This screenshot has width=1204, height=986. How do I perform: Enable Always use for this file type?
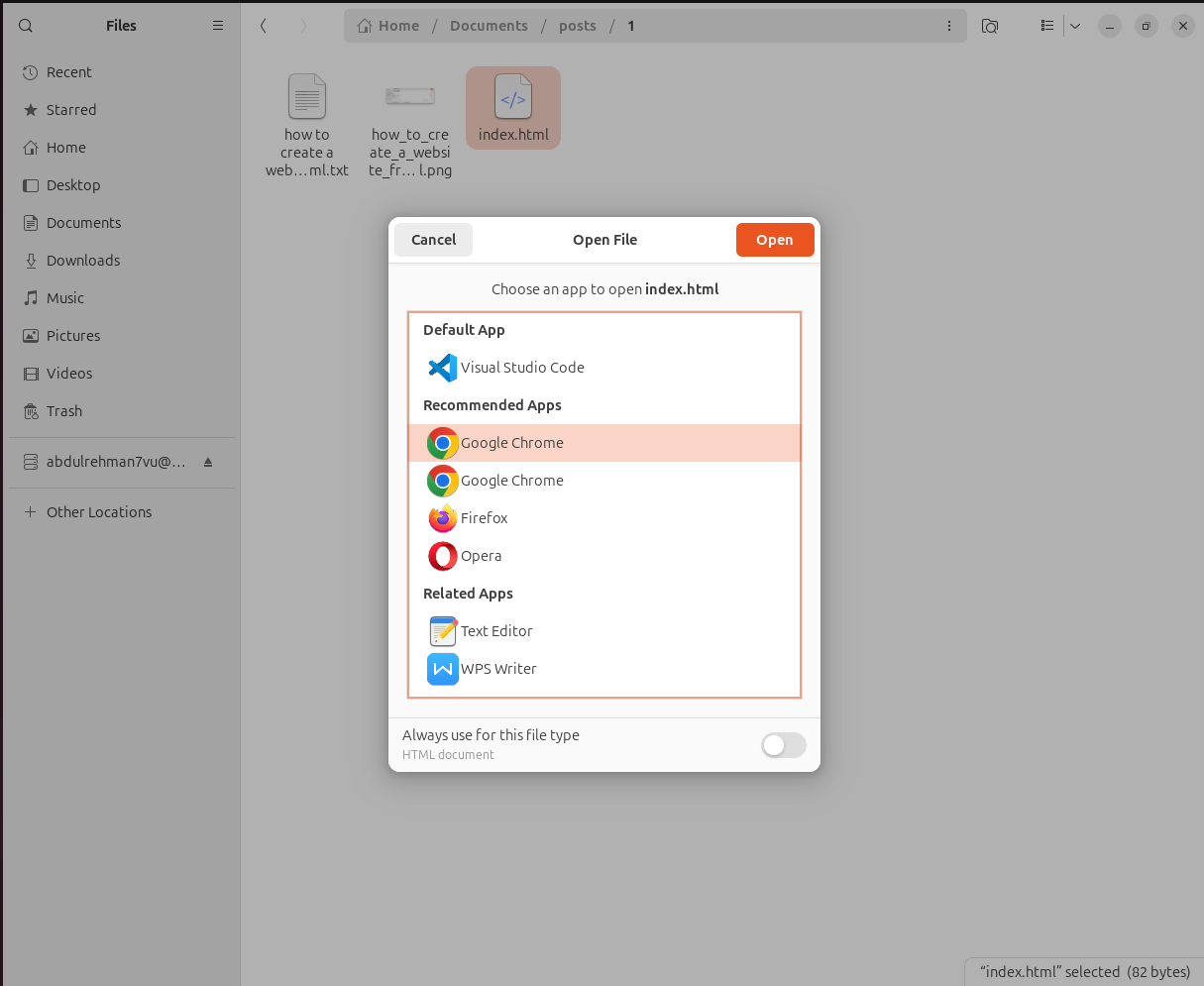point(783,745)
